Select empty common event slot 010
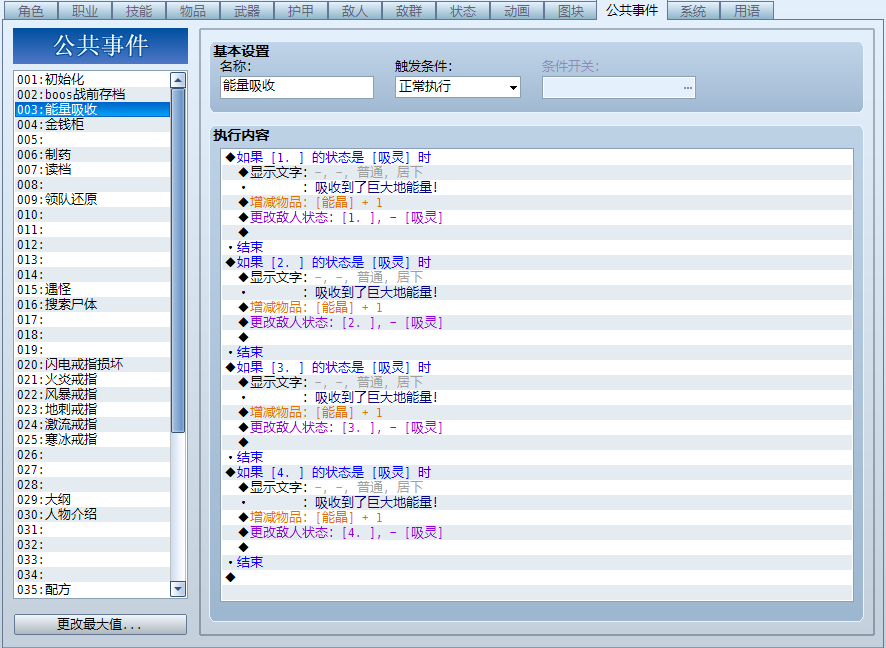 (x=92, y=215)
